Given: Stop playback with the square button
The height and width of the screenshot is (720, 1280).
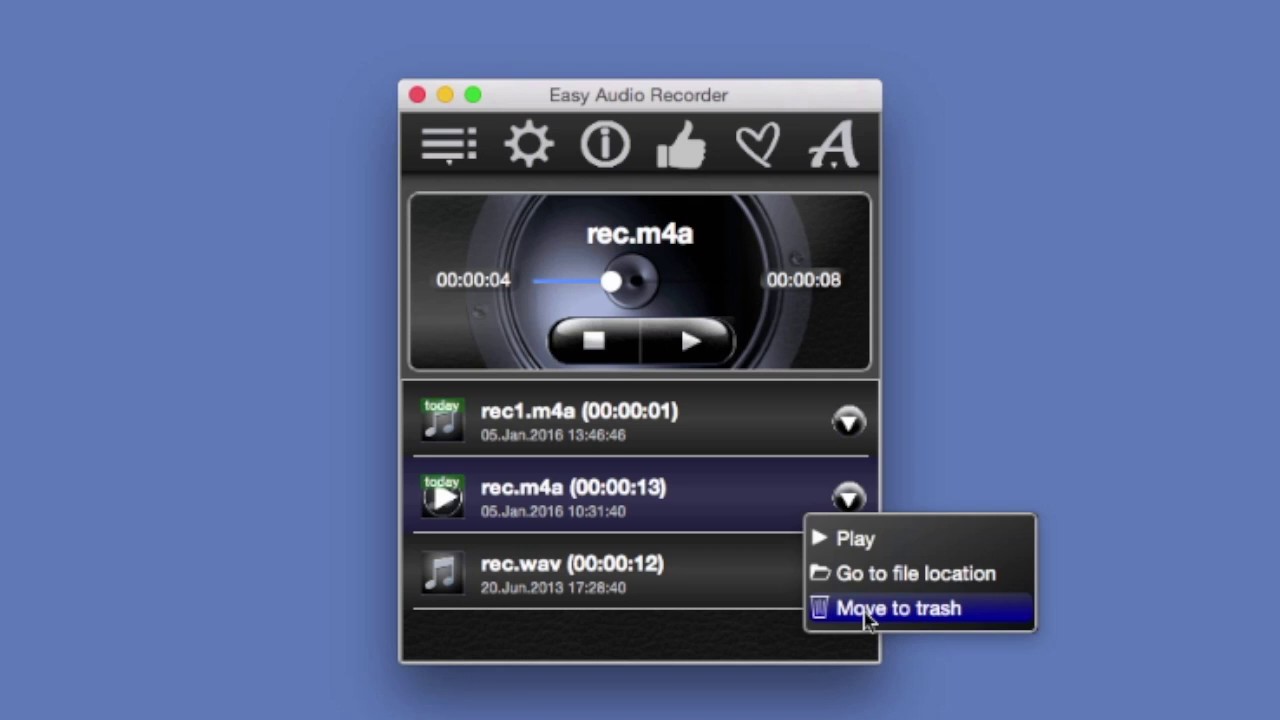Looking at the screenshot, I should (594, 341).
